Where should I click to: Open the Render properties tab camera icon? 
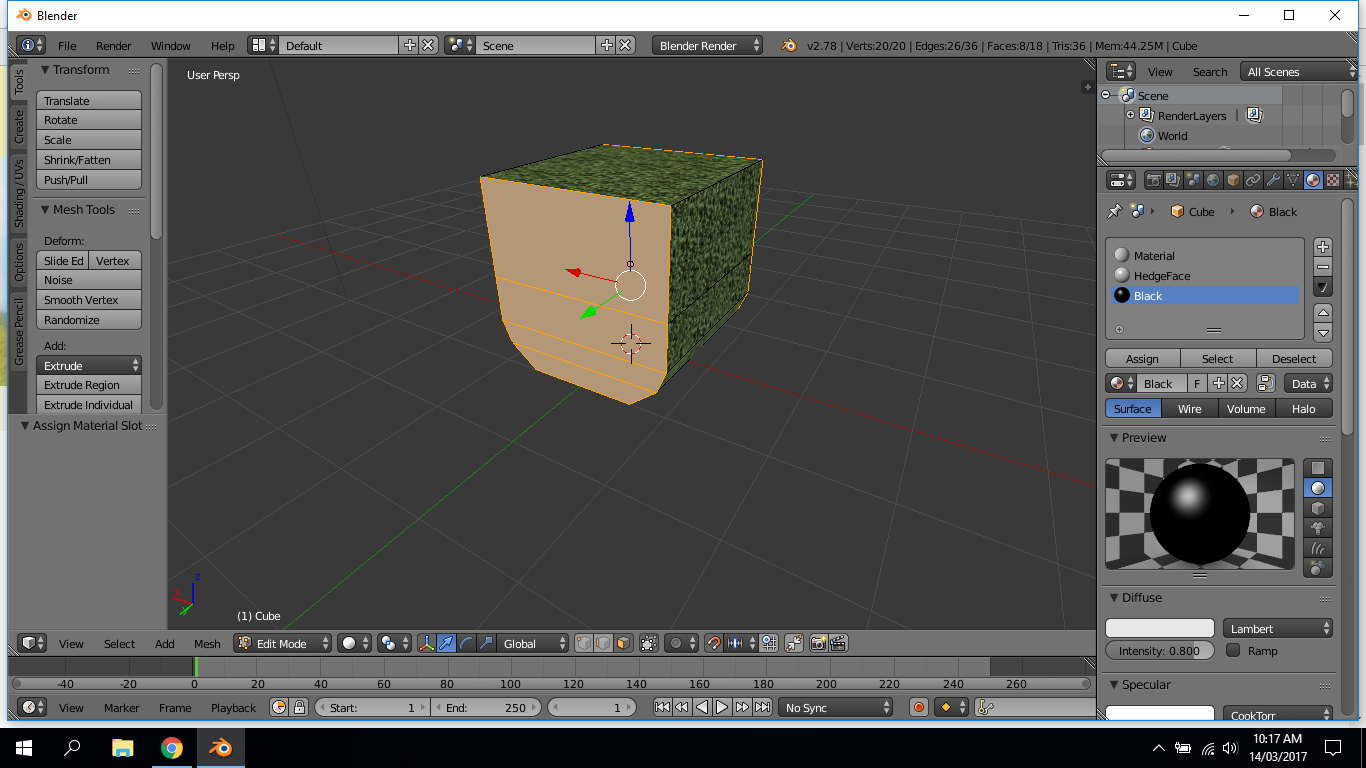(x=1154, y=180)
